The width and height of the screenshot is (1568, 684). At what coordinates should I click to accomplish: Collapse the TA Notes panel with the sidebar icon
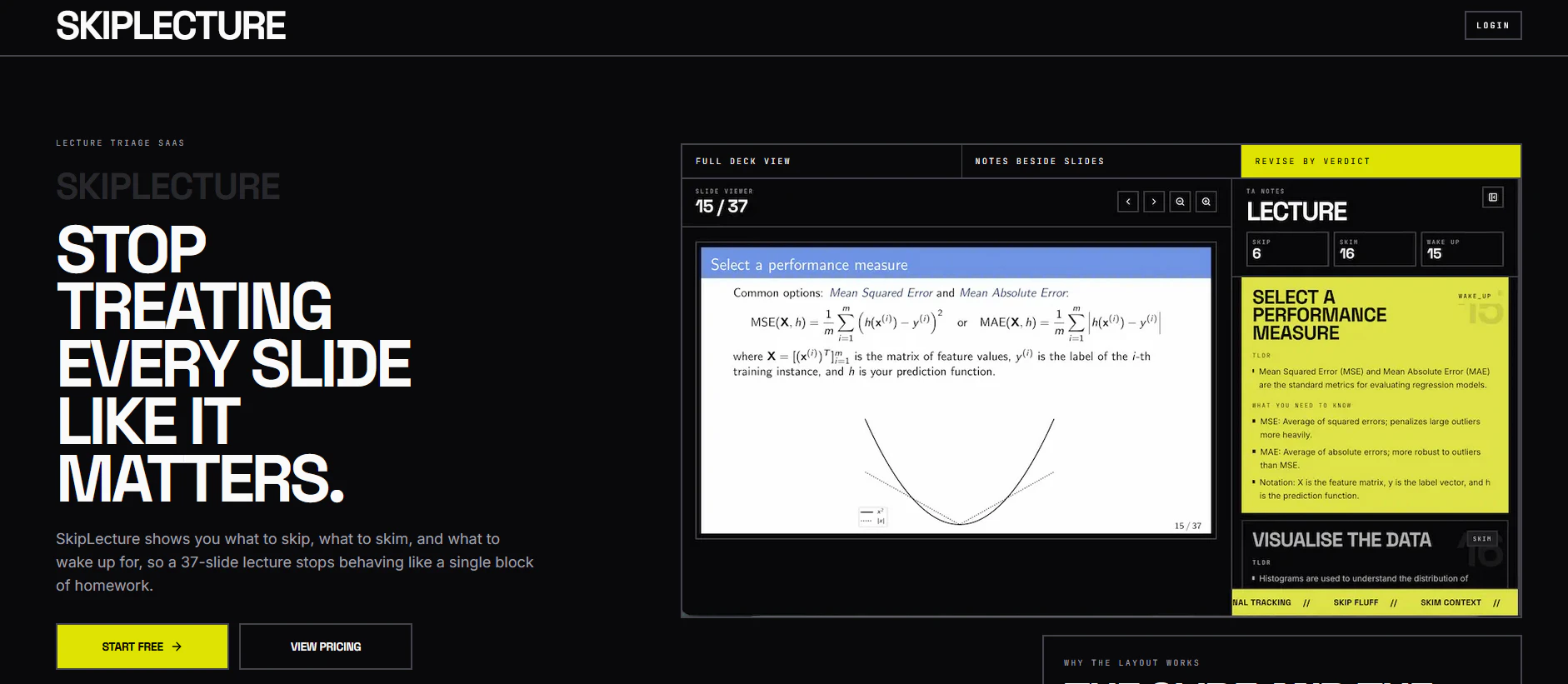tap(1493, 197)
